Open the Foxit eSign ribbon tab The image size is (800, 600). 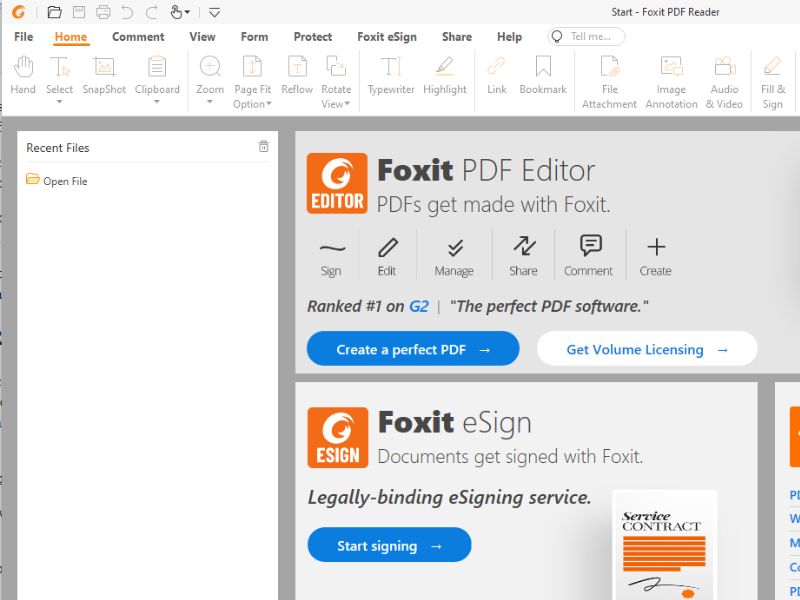[386, 37]
